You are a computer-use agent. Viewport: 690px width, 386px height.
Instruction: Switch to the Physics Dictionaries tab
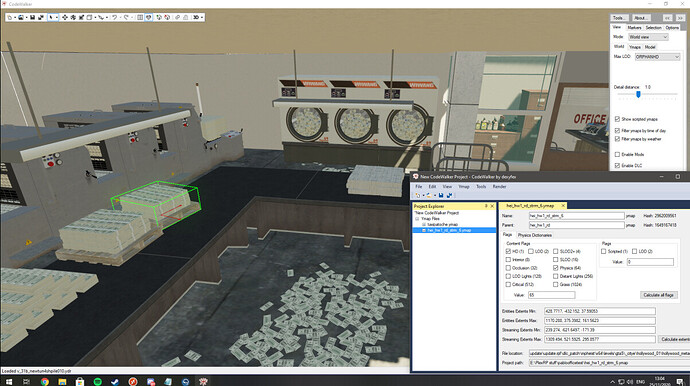(535, 235)
